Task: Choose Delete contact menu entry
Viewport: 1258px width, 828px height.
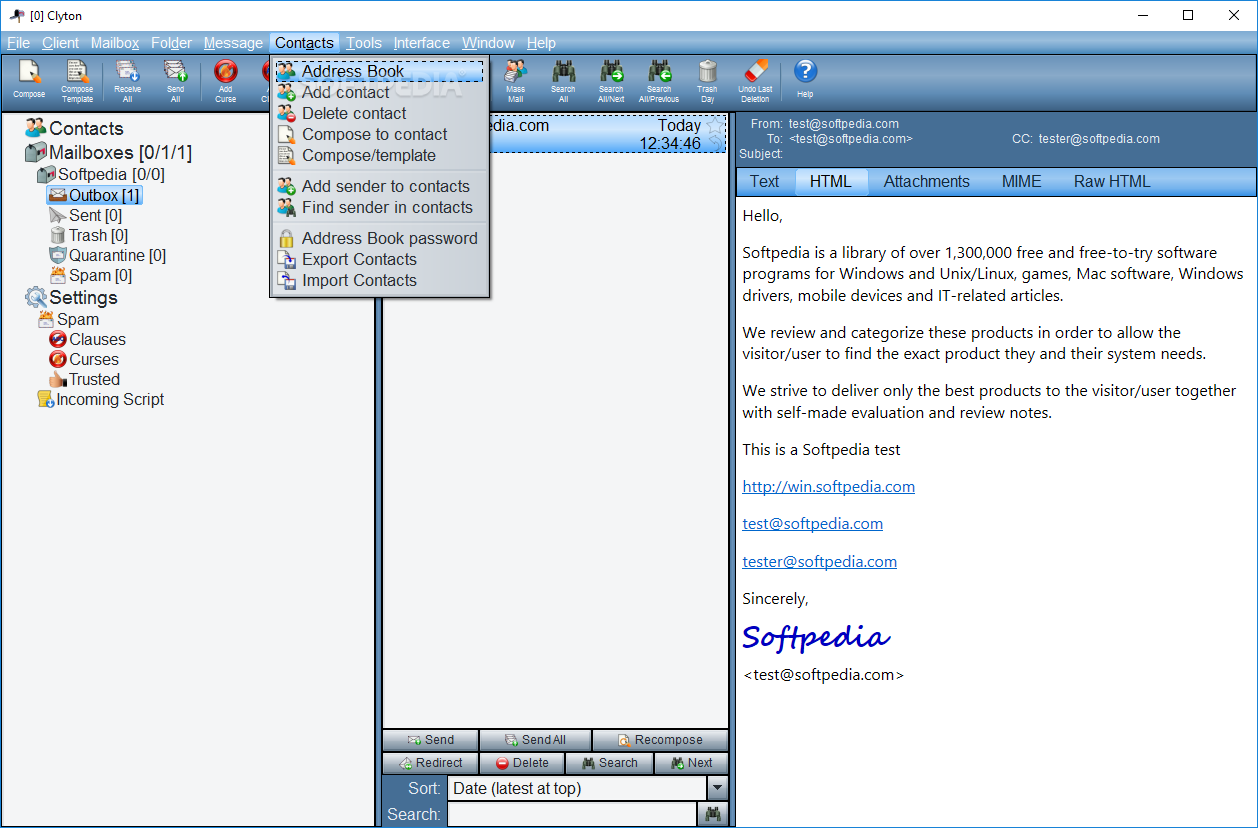Action: click(380, 113)
